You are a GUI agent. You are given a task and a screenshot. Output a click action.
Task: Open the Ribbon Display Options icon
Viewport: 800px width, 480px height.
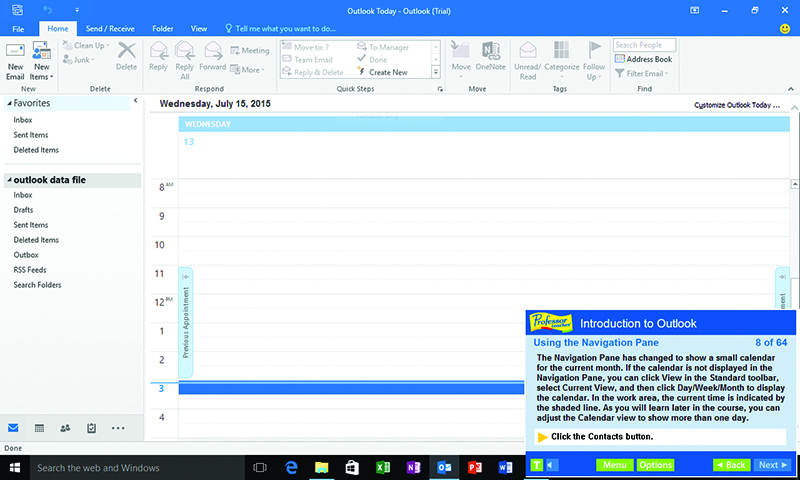click(x=694, y=10)
